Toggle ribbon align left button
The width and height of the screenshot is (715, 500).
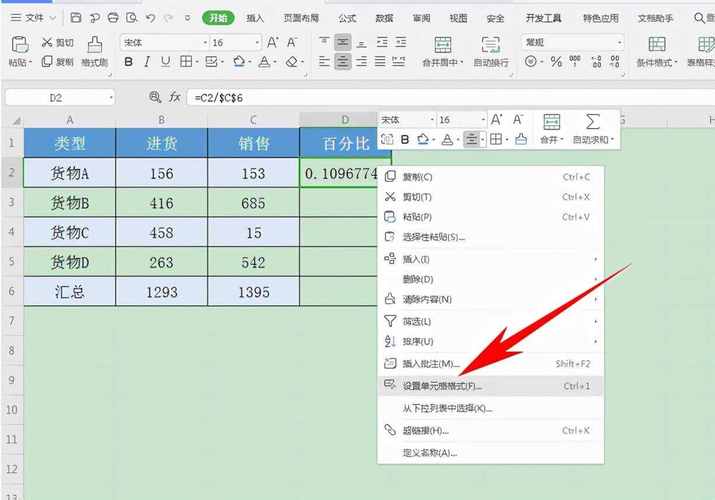click(x=324, y=61)
